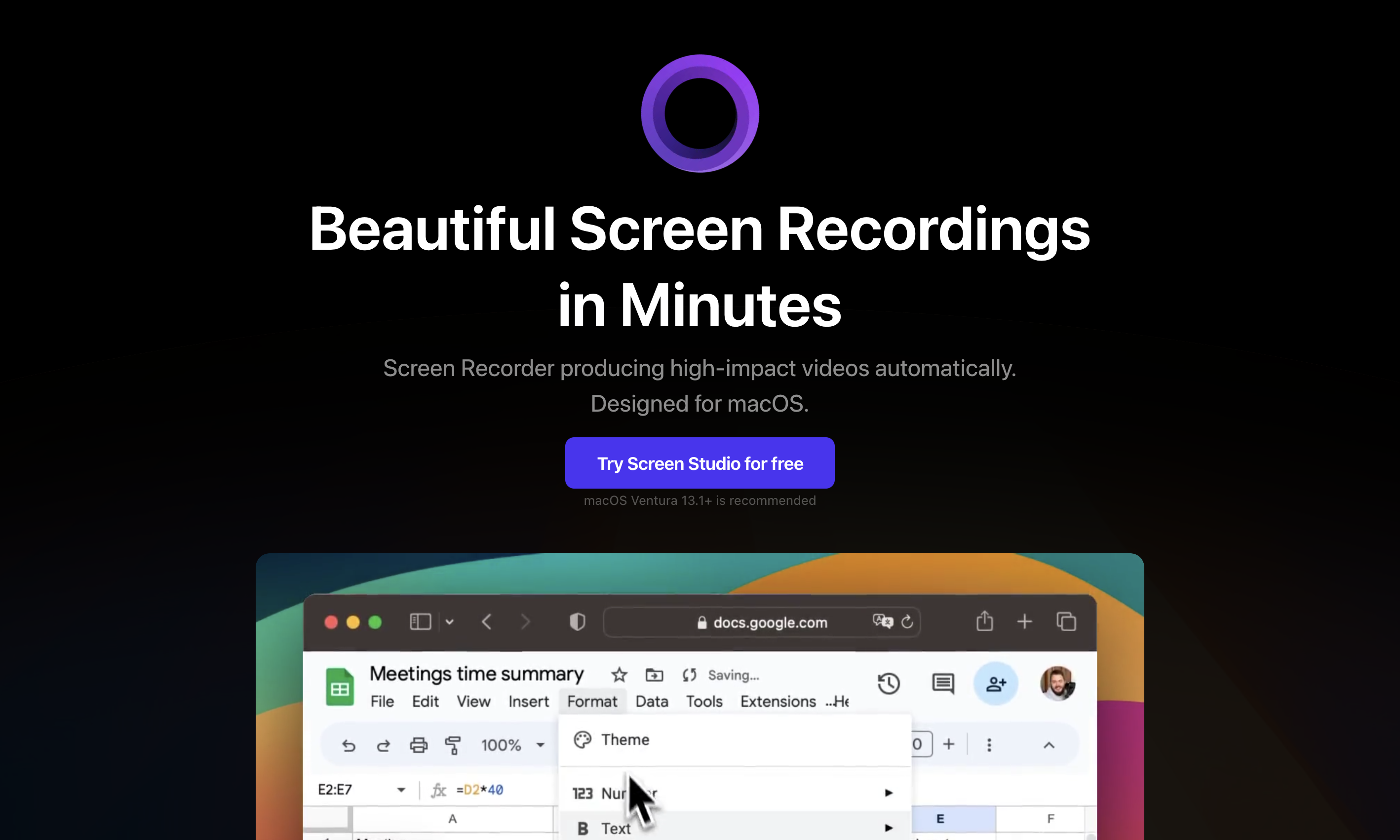The height and width of the screenshot is (840, 1400).
Task: Select Theme from the Format menu
Action: (x=625, y=740)
